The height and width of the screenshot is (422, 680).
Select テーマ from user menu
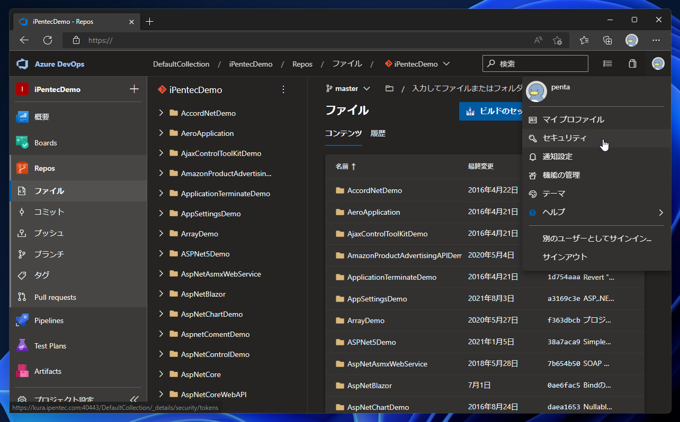596,194
